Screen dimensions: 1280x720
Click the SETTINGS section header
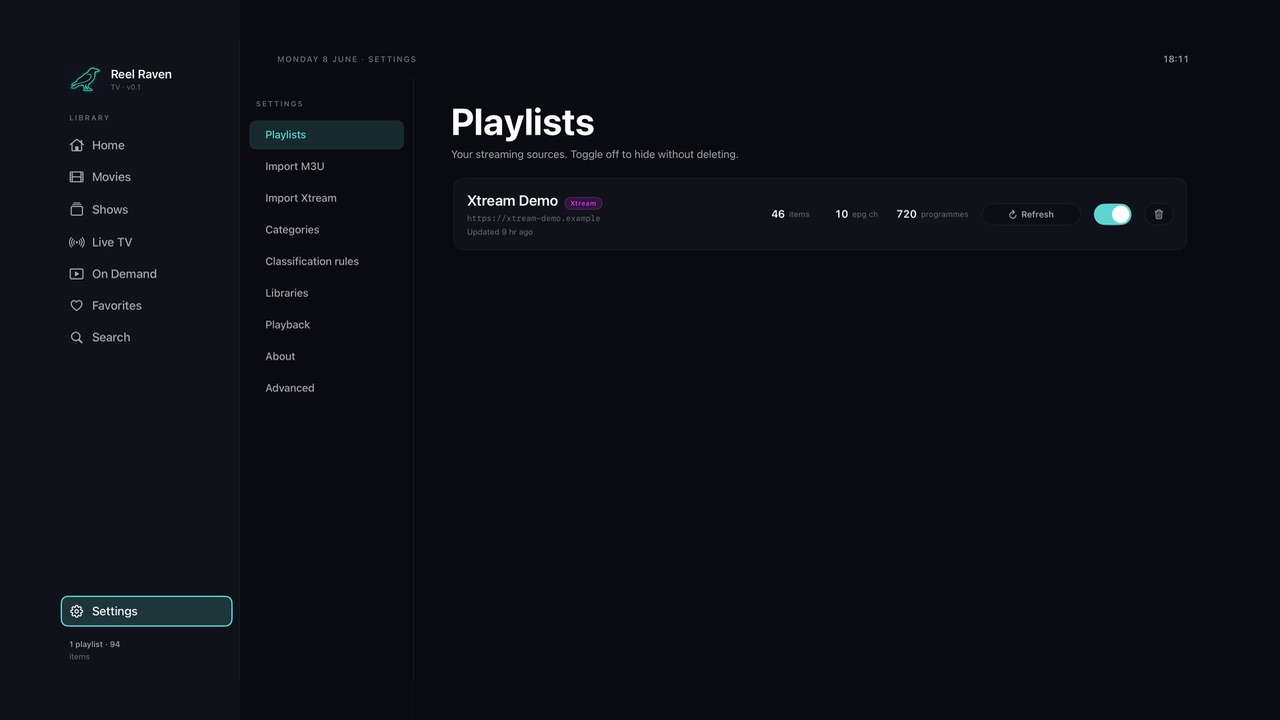tap(280, 104)
